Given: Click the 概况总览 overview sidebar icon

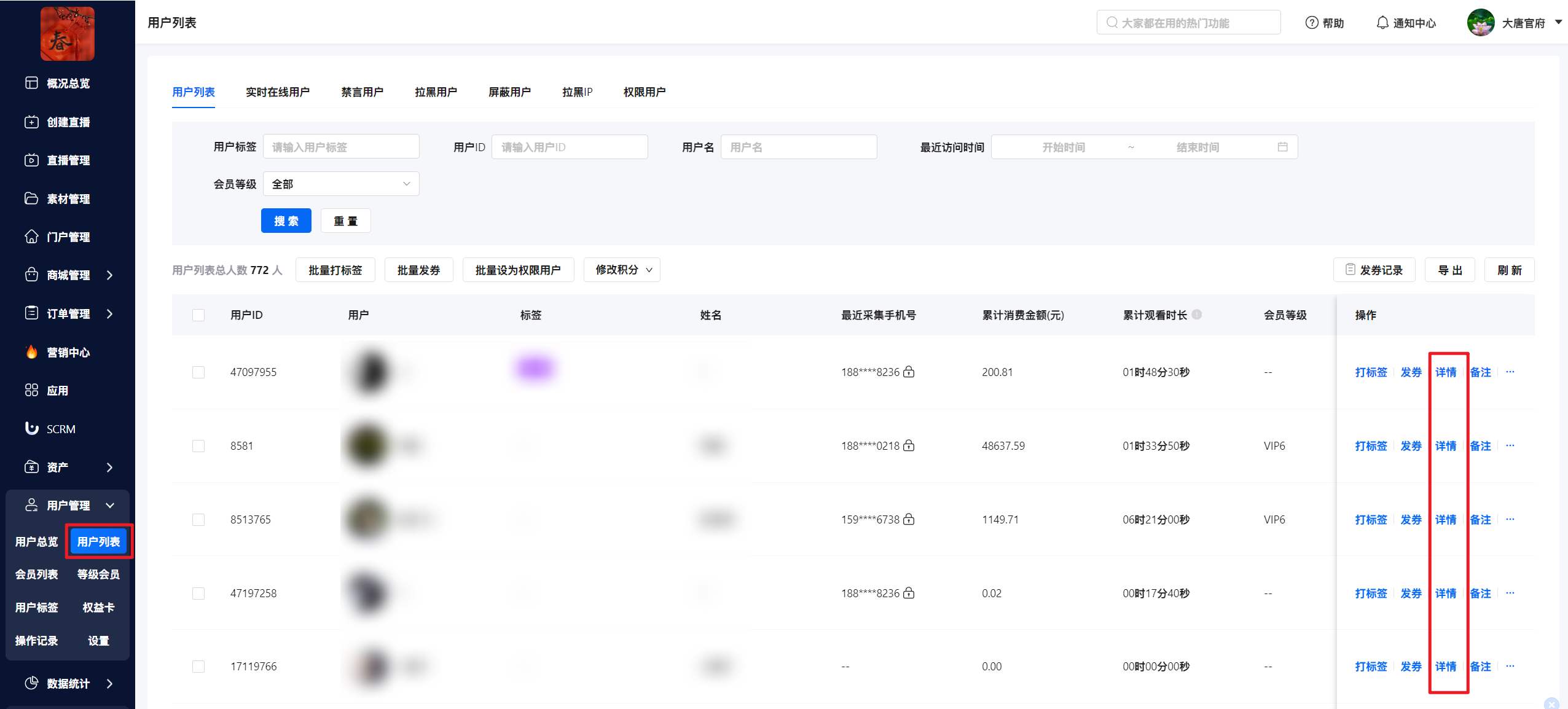Looking at the screenshot, I should (31, 83).
